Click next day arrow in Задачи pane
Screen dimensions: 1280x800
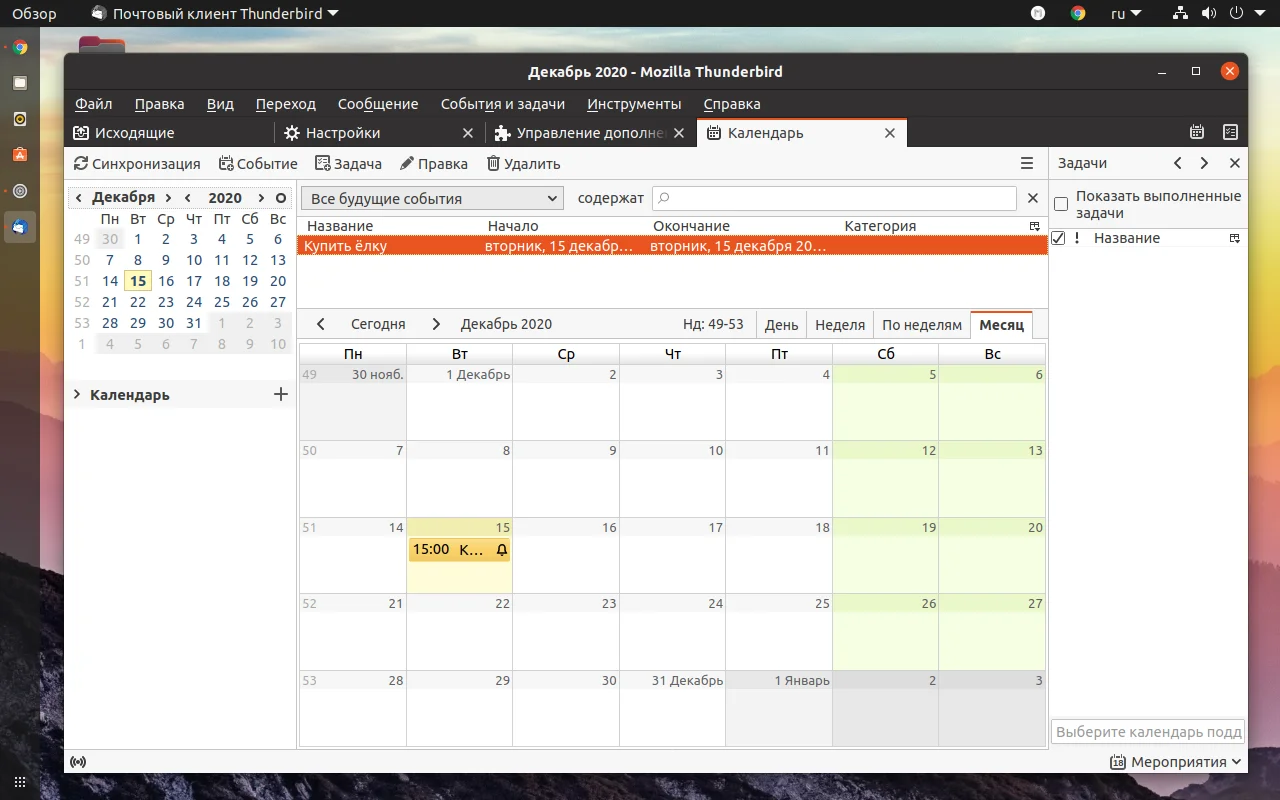click(x=1204, y=163)
